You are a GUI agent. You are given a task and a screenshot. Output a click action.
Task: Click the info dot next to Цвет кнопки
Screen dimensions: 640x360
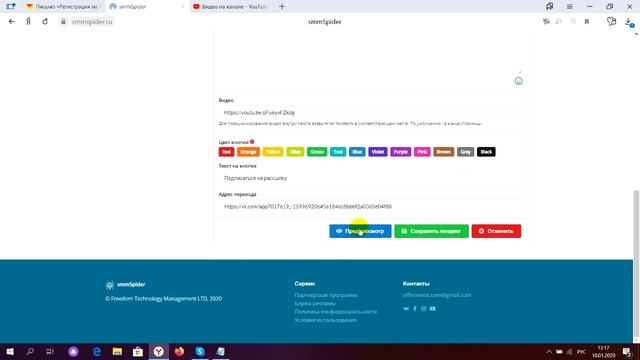coord(252,142)
